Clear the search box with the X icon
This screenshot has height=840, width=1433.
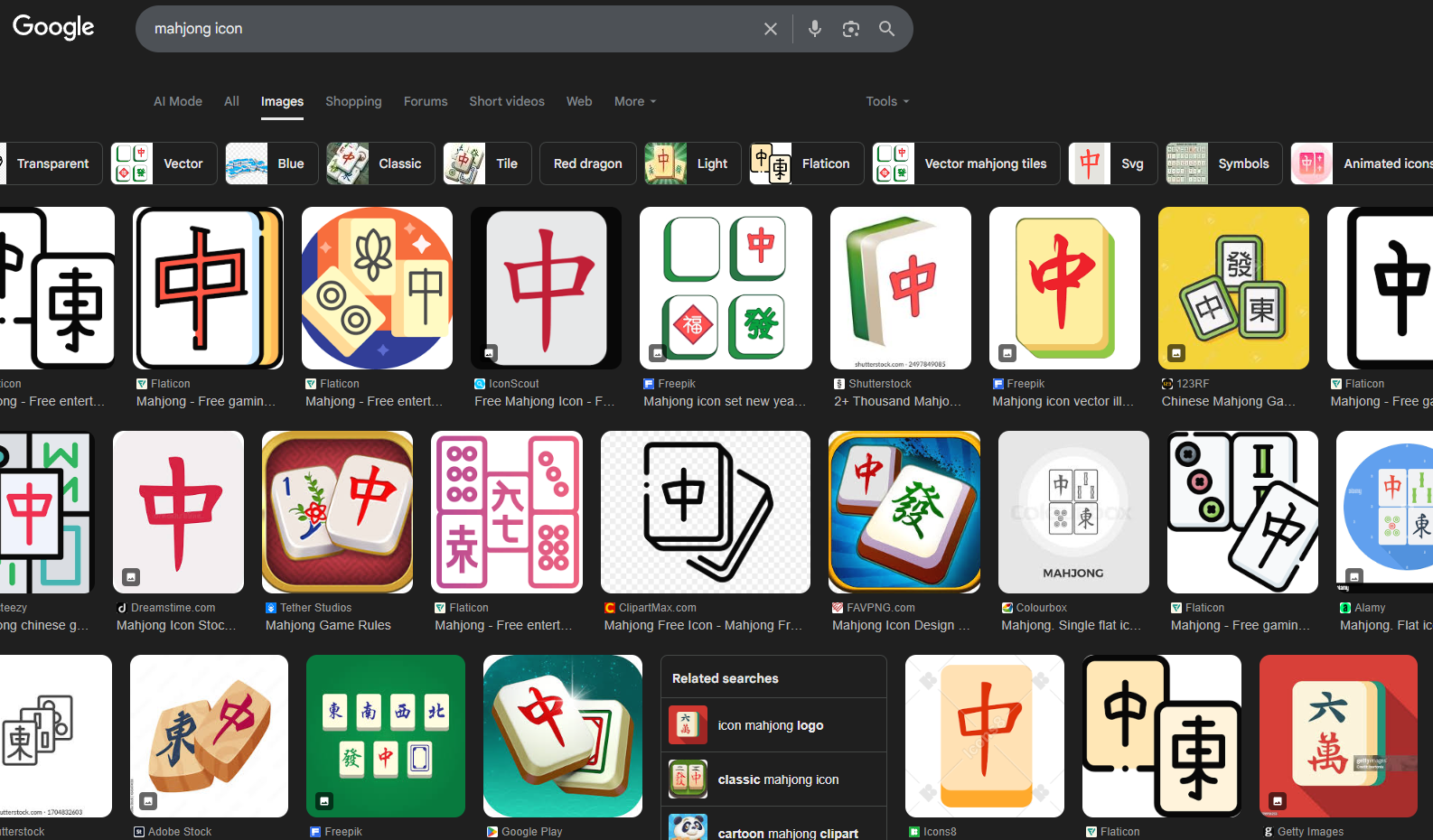click(x=771, y=29)
